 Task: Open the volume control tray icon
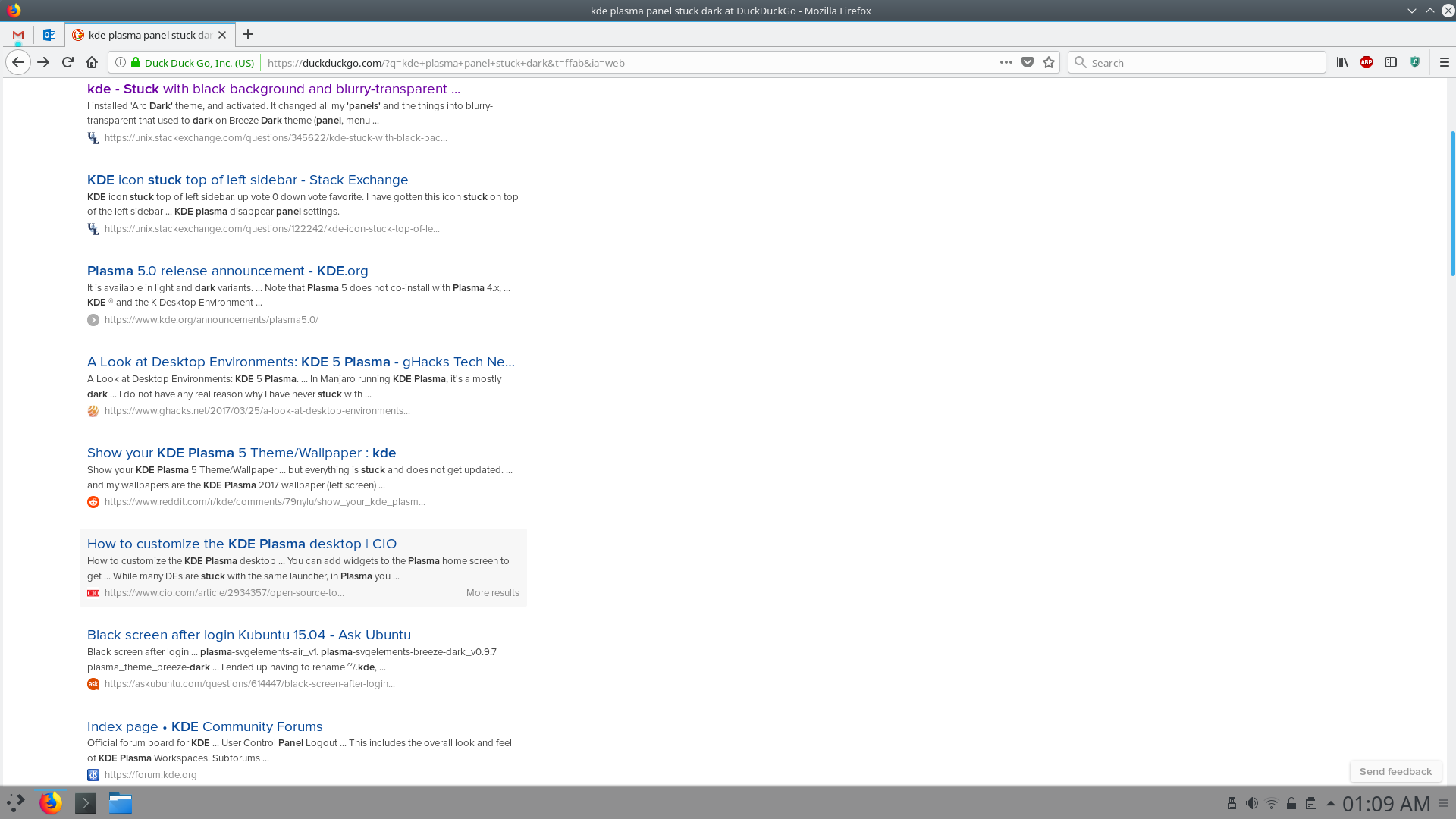[1252, 803]
